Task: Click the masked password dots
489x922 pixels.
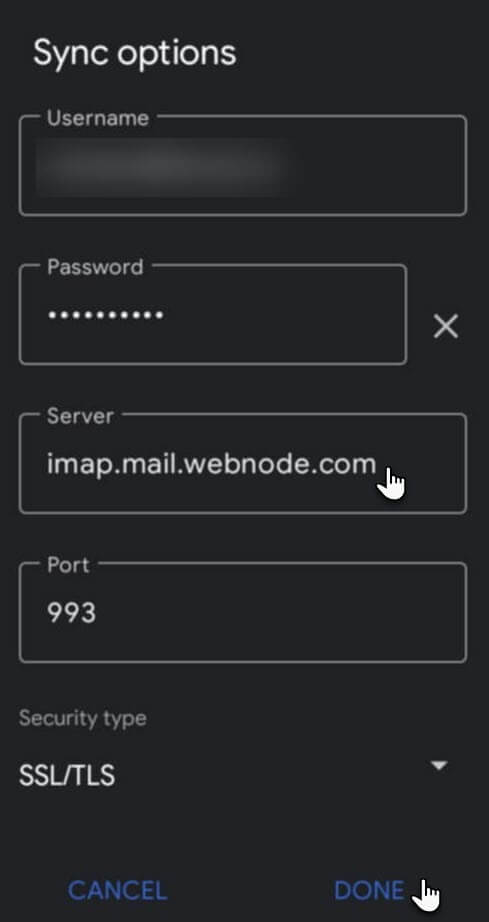Action: pos(106,315)
